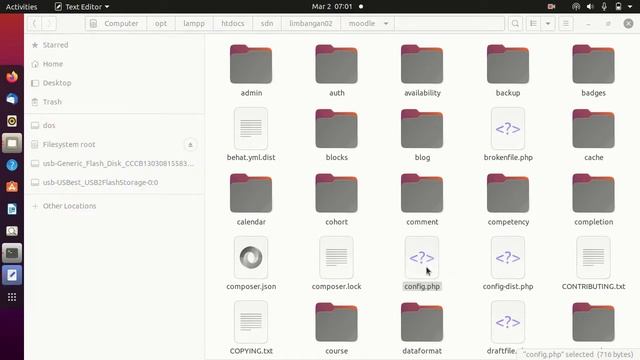This screenshot has height=360, width=640.
Task: Open usb-Generic_Flash_Disk drive in sidebar
Action: 114,163
